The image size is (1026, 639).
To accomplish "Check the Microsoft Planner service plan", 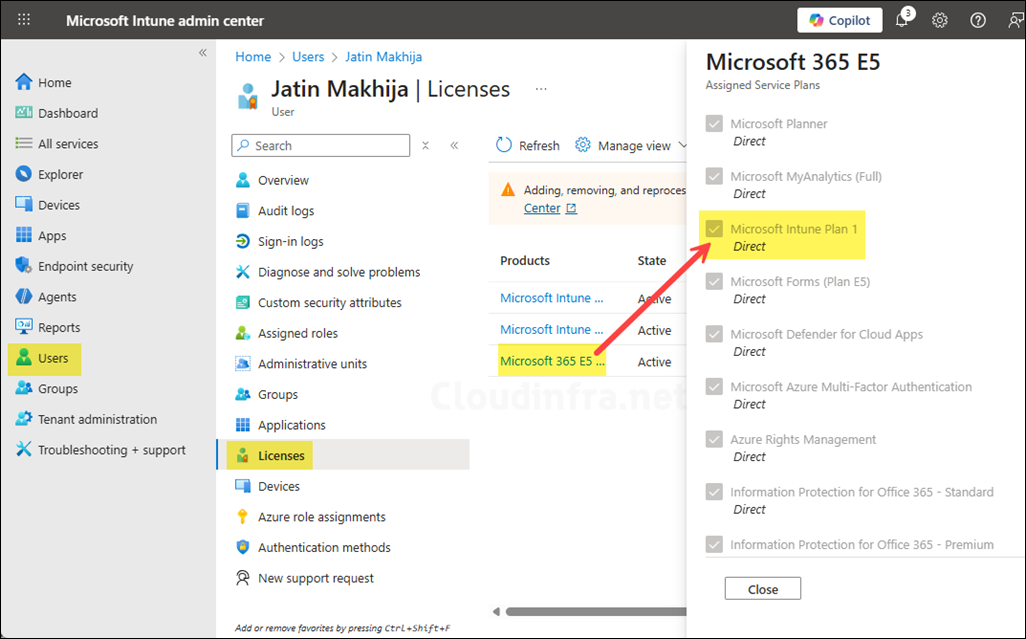I will (x=714, y=123).
